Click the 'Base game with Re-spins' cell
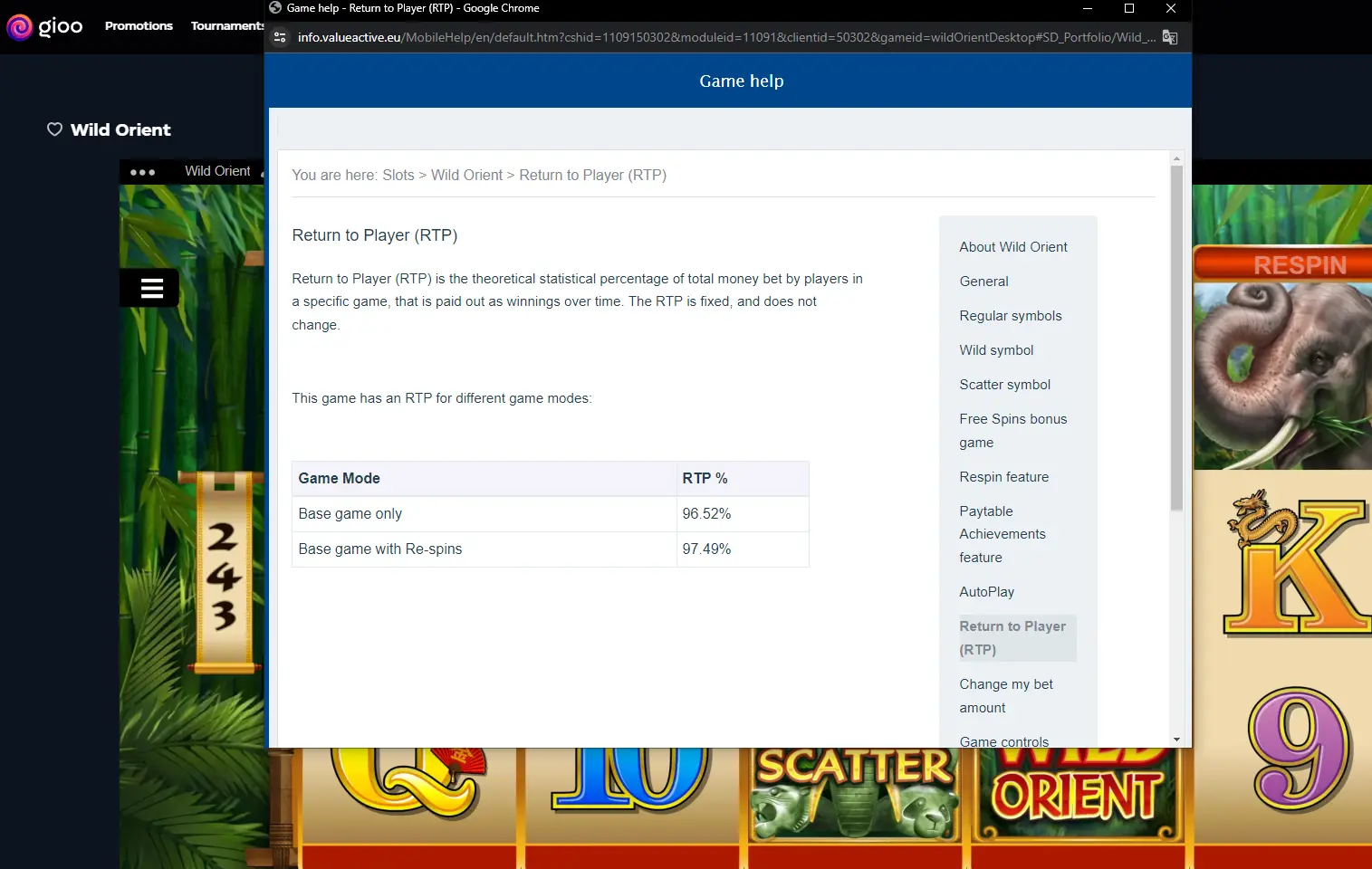 click(x=485, y=549)
